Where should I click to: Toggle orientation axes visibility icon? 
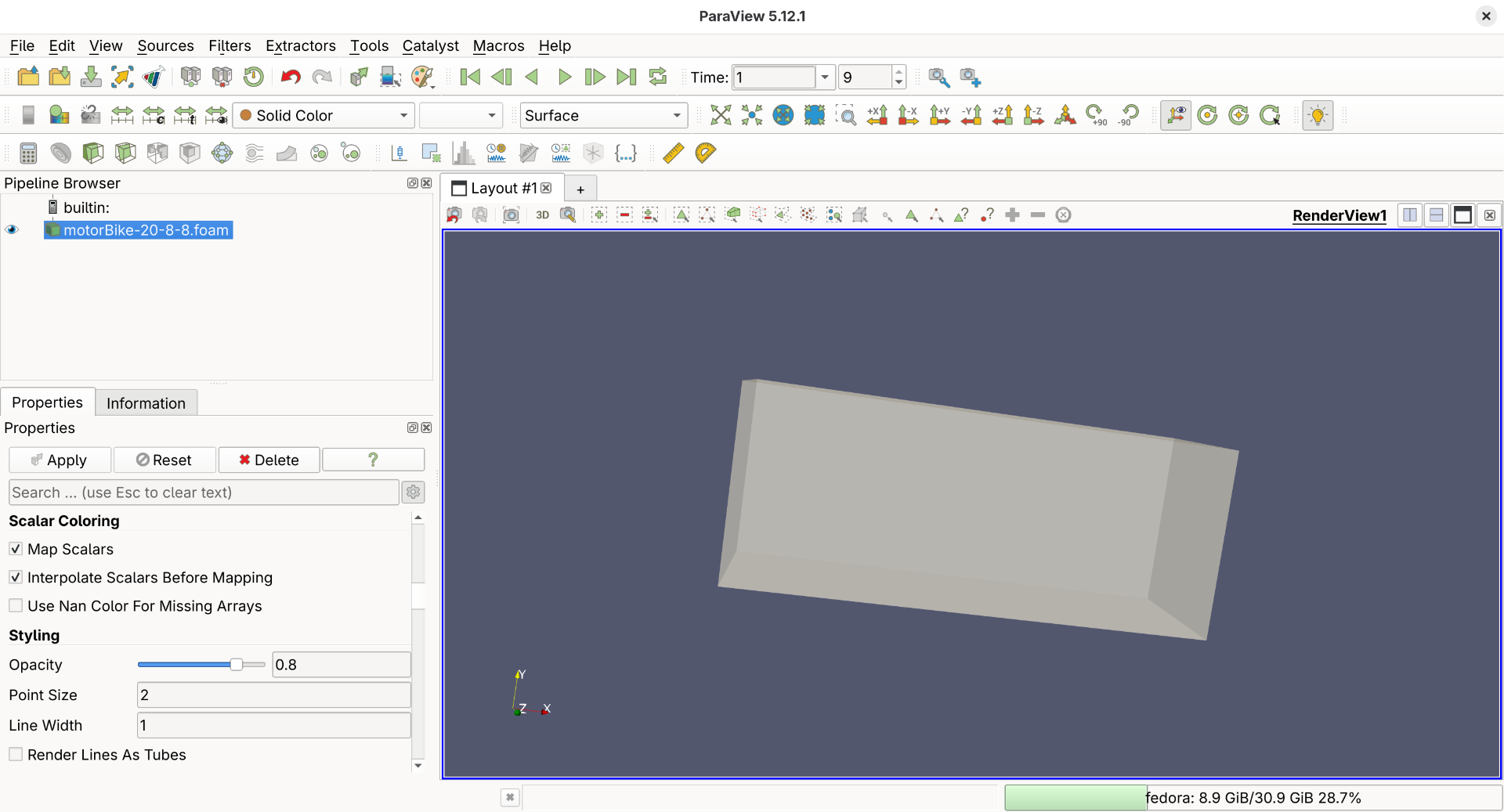click(x=1175, y=115)
